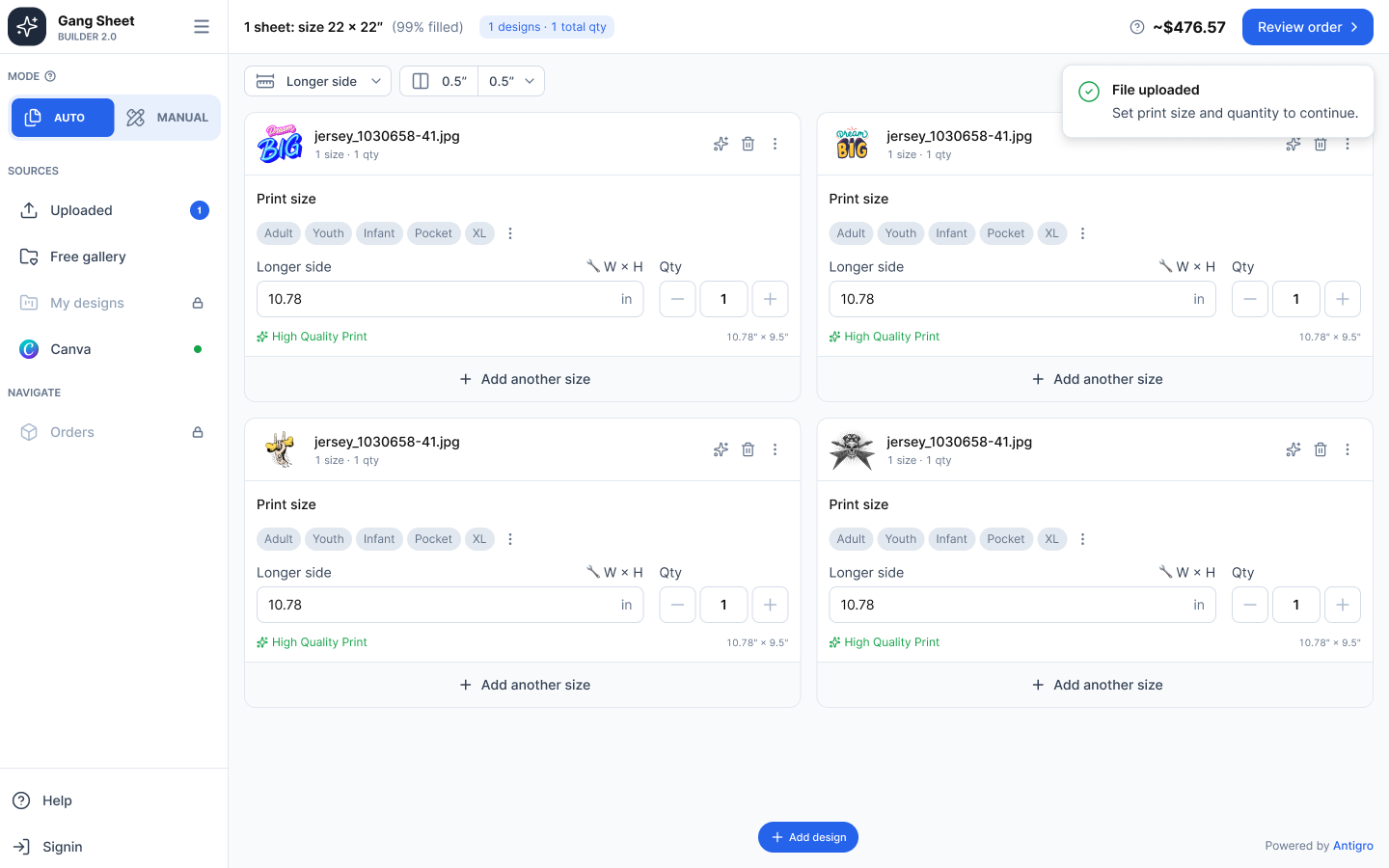
Task: Open header more-options dots on blue Dream BIG card
Action: pyautogui.click(x=775, y=144)
